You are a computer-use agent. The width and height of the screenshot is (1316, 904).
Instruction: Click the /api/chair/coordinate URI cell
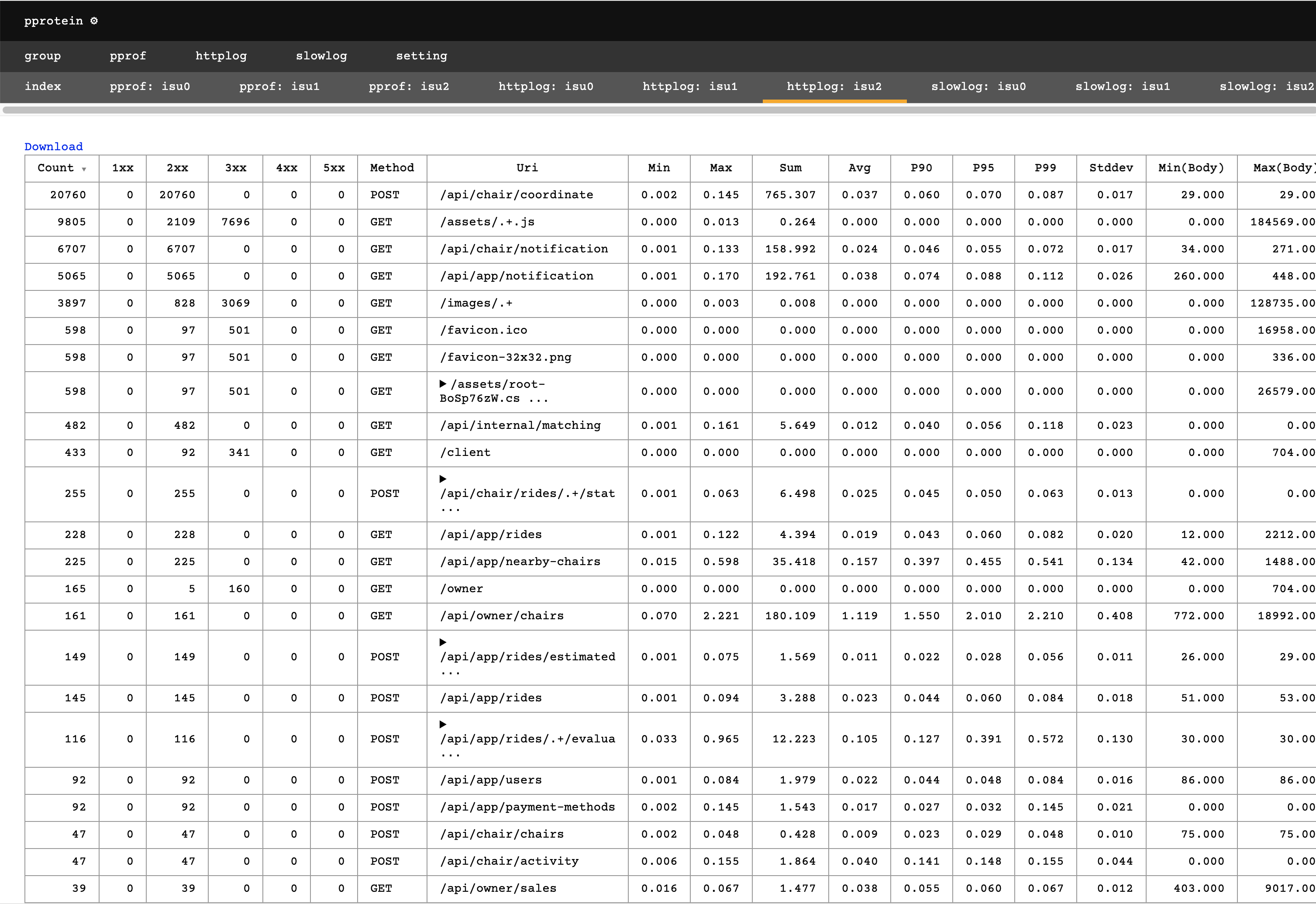click(527, 195)
